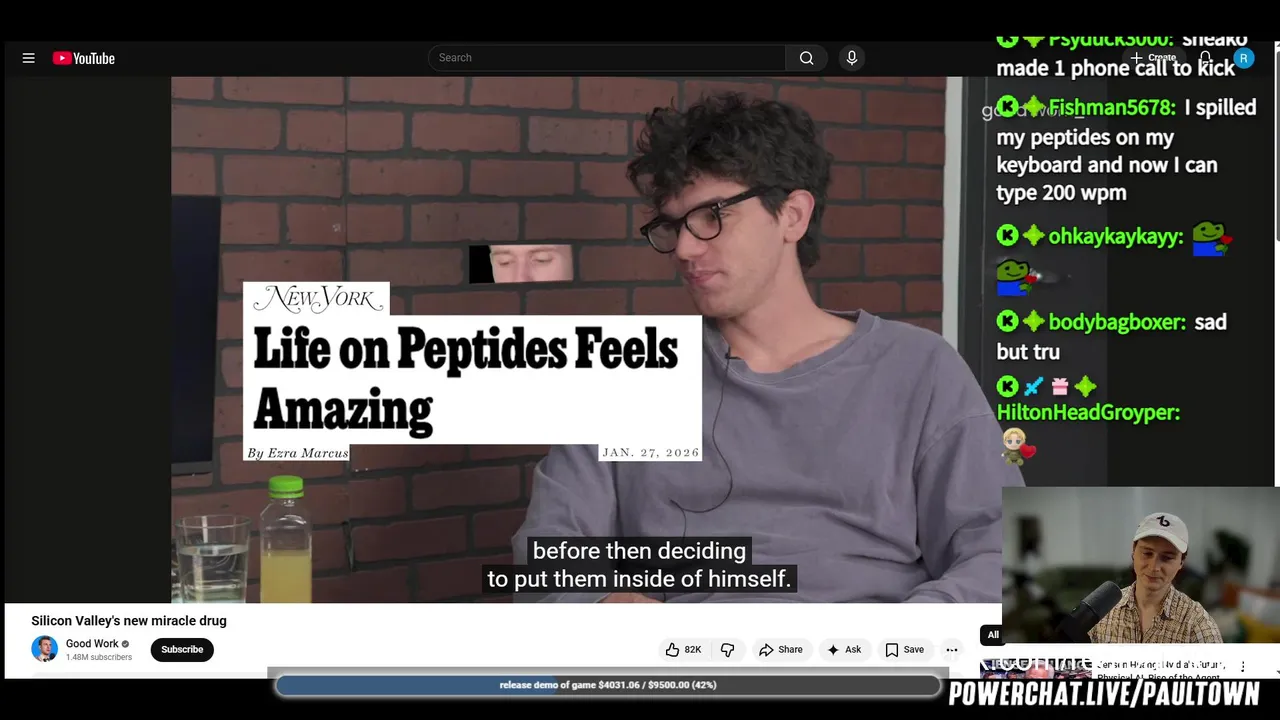The image size is (1280, 720).
Task: Click the JAN. 27, 2026 date label
Action: (650, 453)
